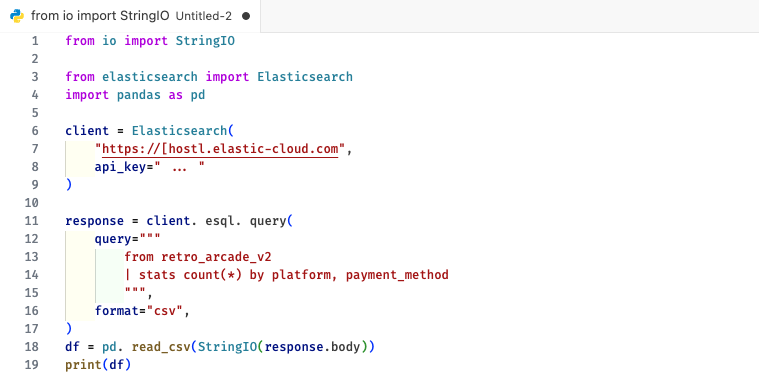Click 'esql' on line 11
This screenshot has height=377, width=759.
click(220, 221)
